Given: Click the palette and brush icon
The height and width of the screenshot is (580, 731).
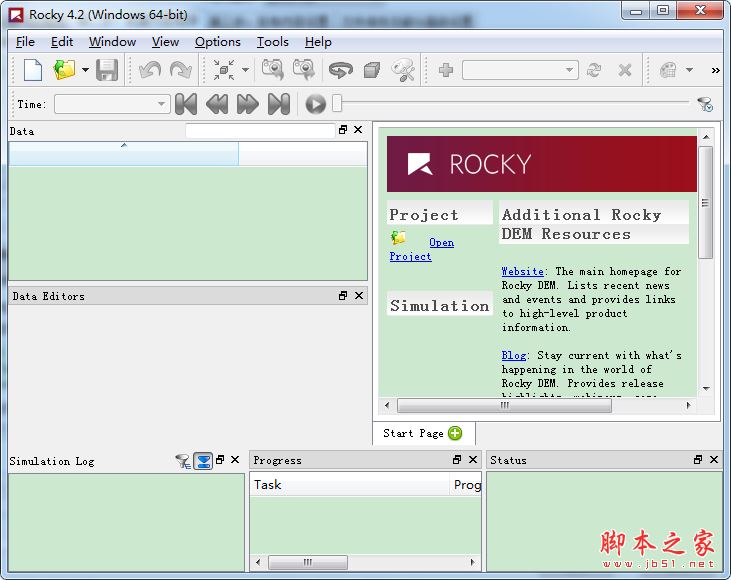Looking at the screenshot, I should click(403, 70).
